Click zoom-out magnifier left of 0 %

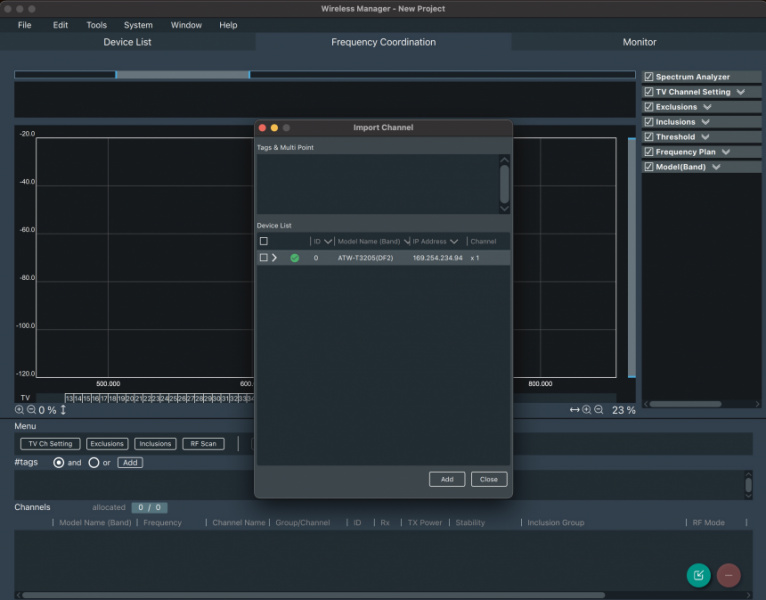pos(32,410)
